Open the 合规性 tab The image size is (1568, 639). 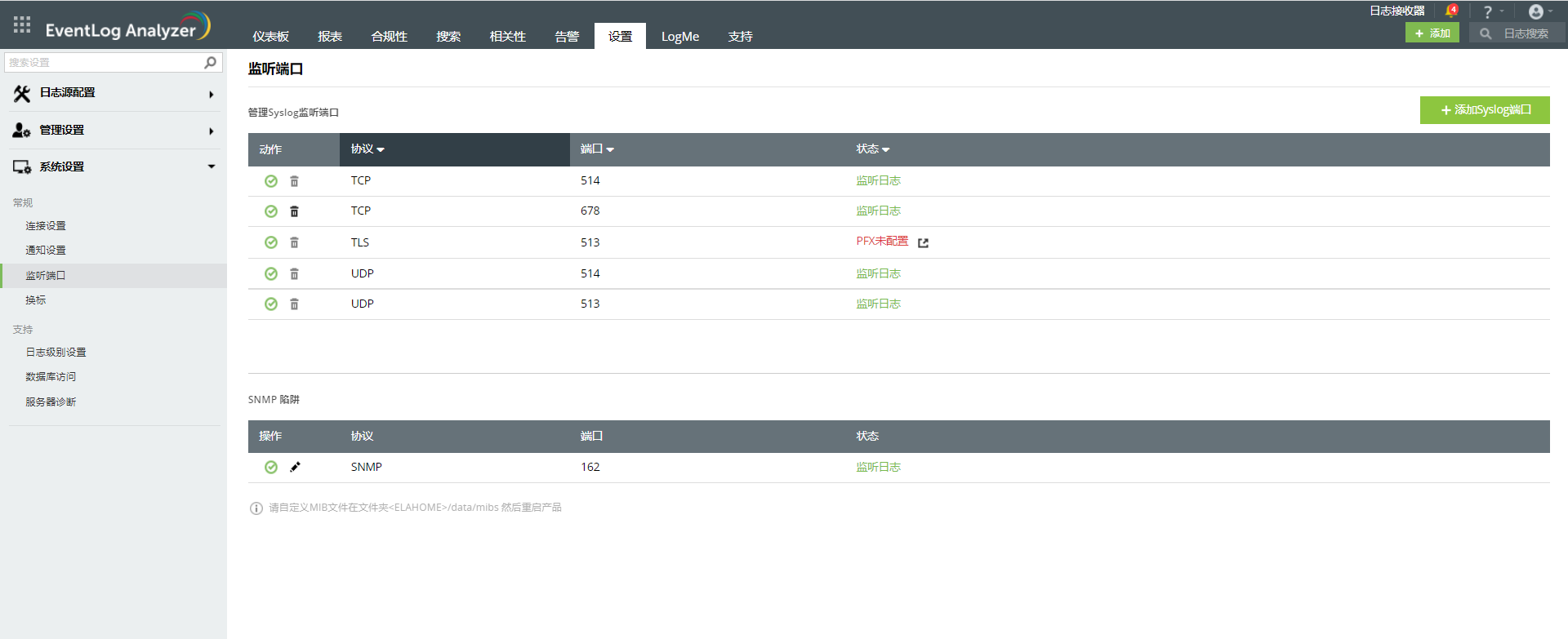[389, 36]
